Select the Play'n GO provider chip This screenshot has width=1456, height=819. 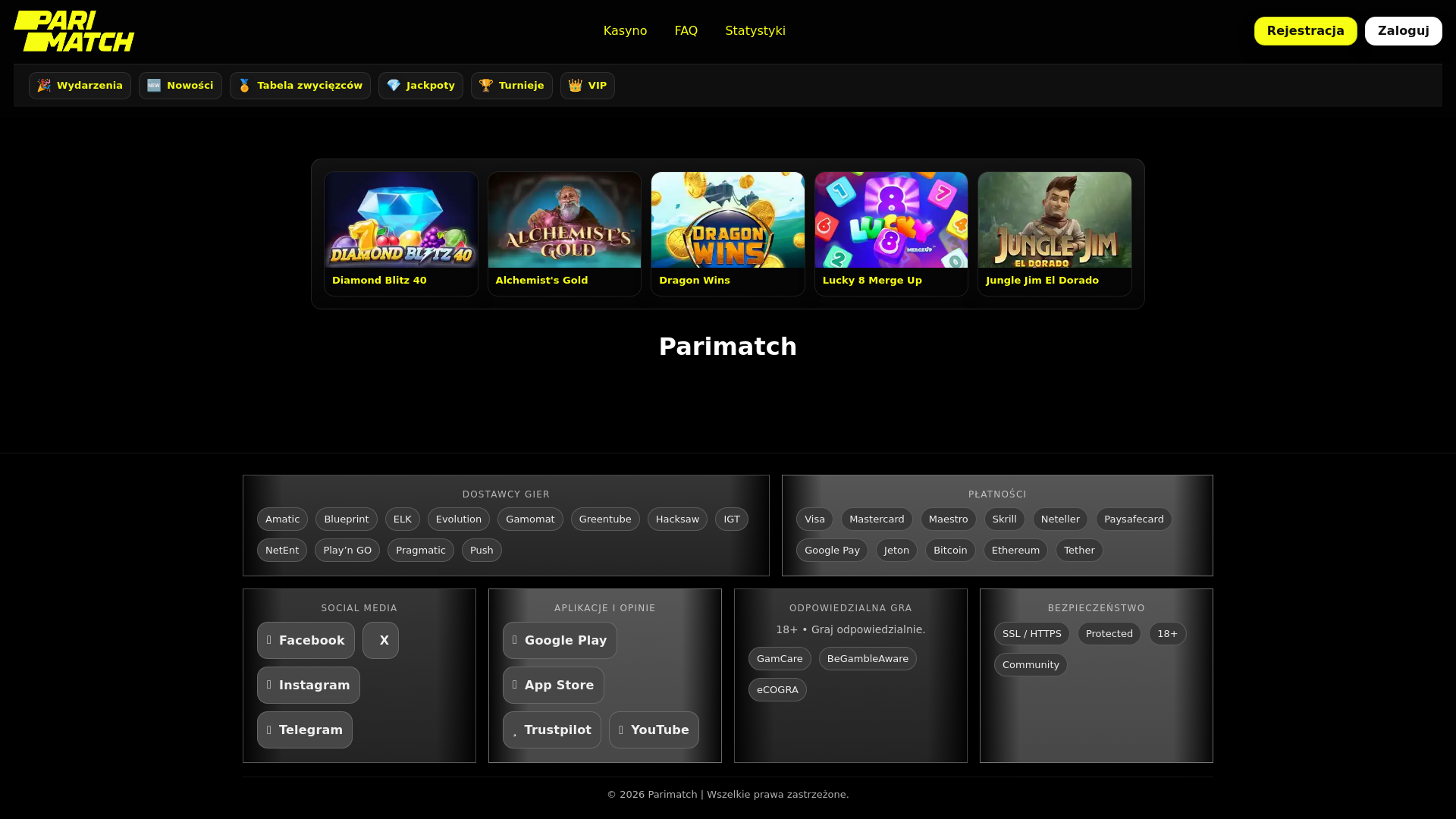coord(347,551)
